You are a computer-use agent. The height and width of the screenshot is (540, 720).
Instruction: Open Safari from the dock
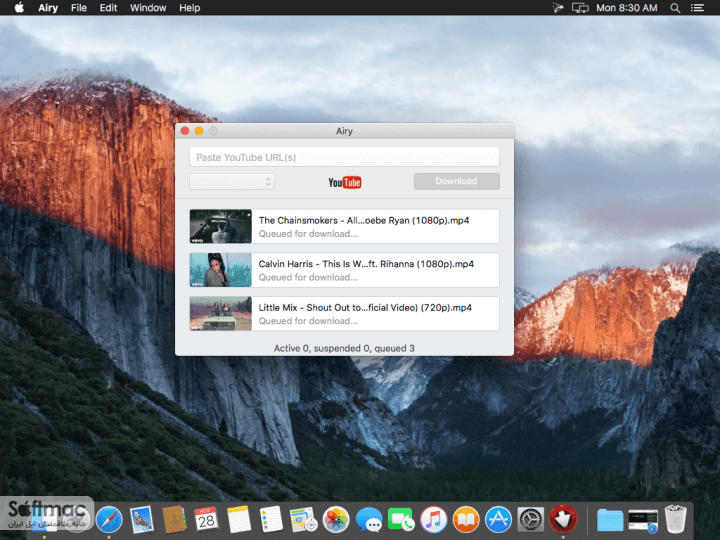[109, 519]
